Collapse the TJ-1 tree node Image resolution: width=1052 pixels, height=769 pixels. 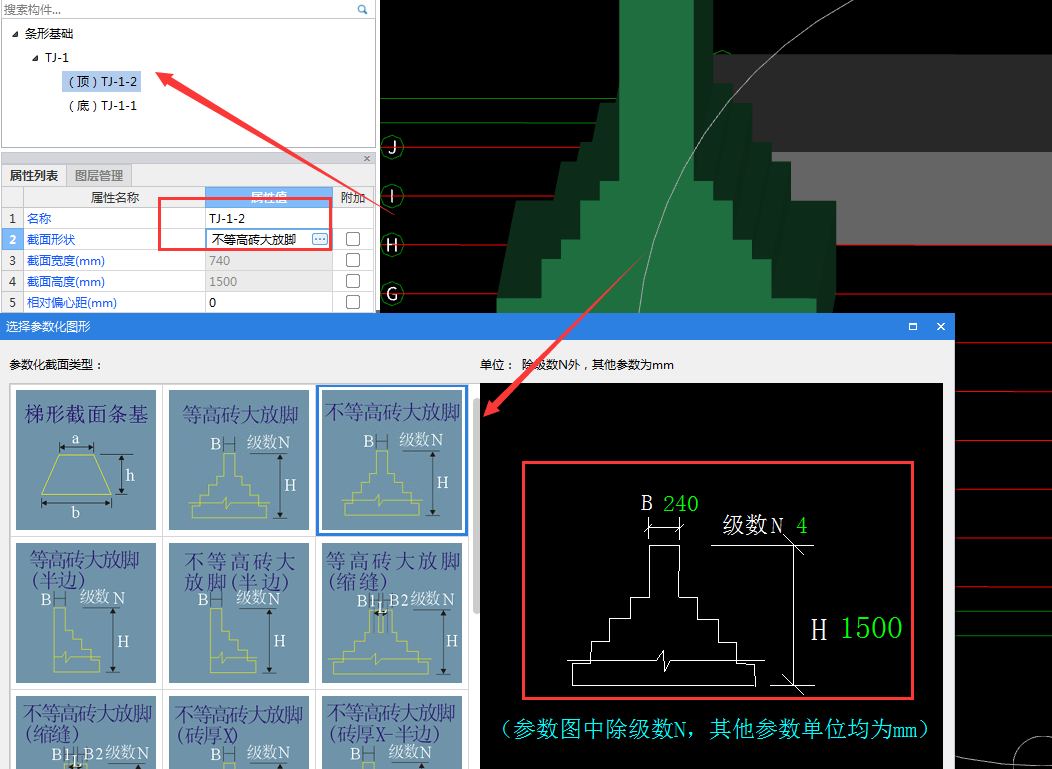(35, 58)
